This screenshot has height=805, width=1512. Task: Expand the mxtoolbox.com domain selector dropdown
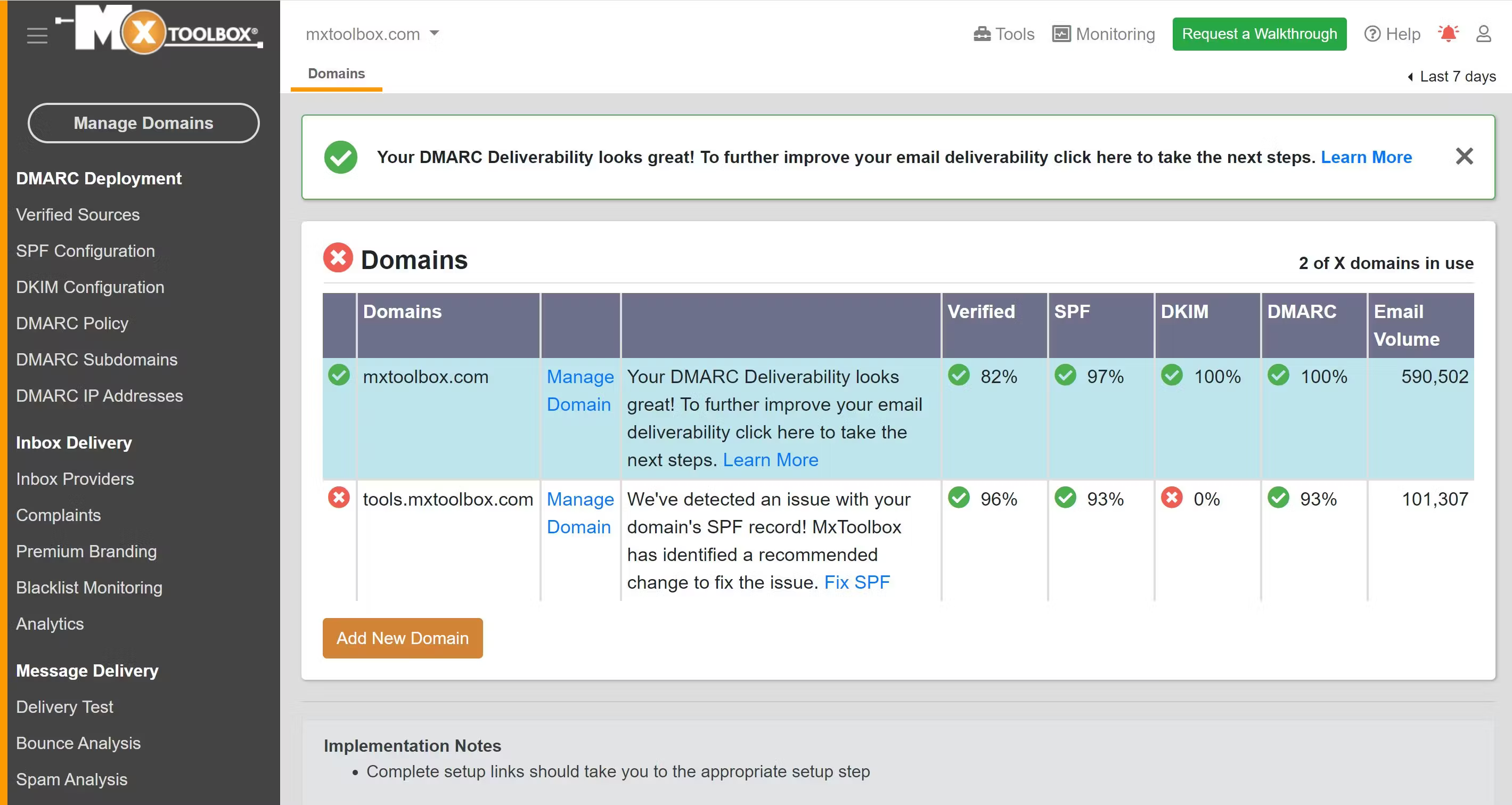coord(435,34)
